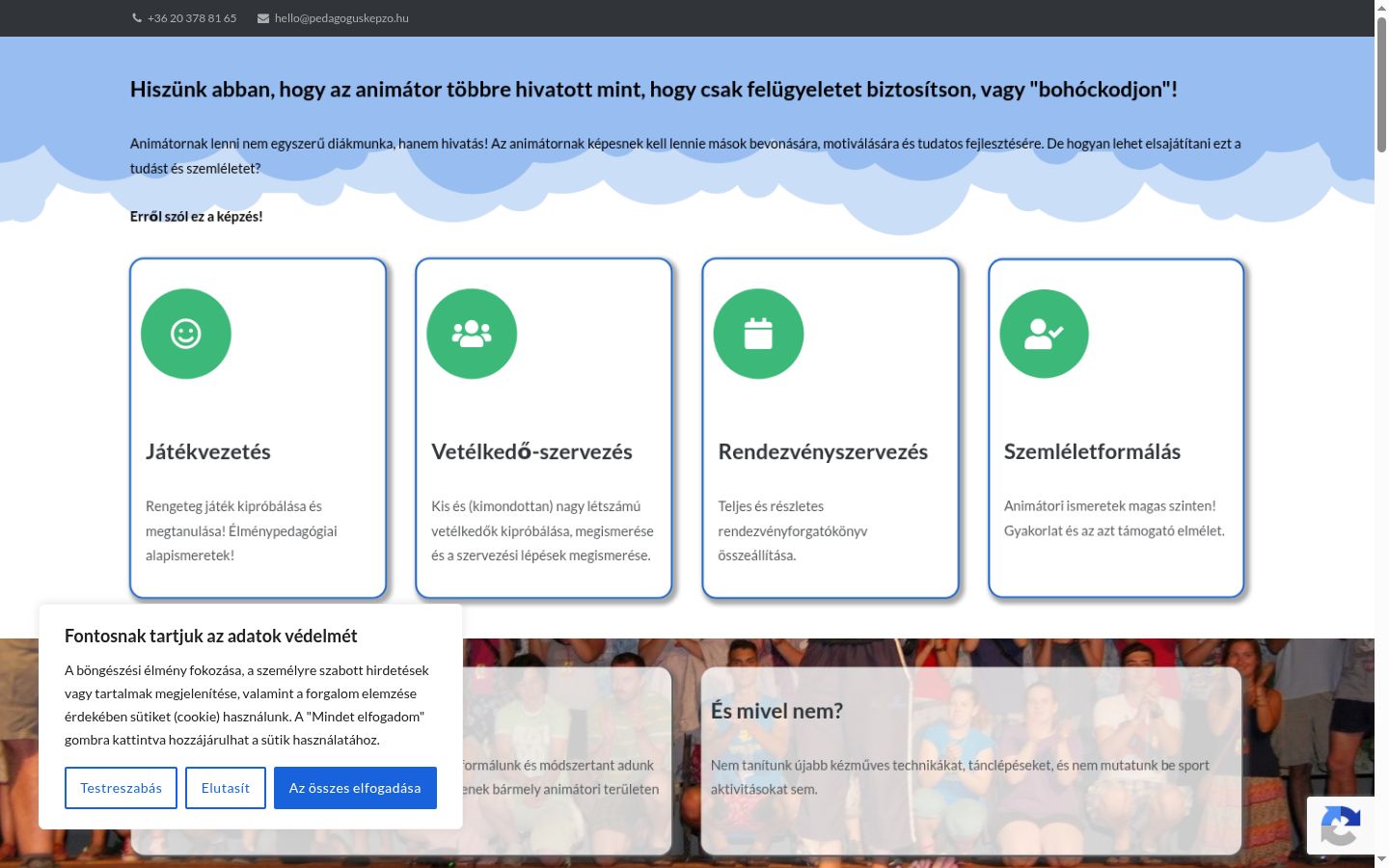Click the calendar Rendezvényszervezés icon

click(x=758, y=334)
